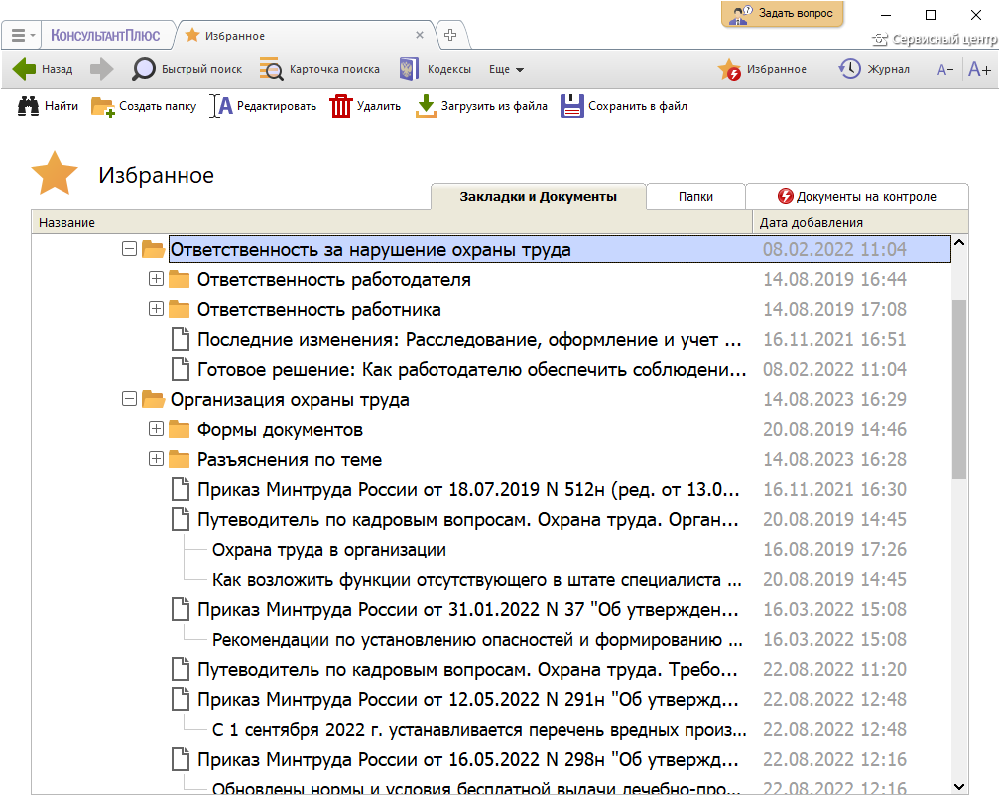Open Избранное star in toolbar

point(729,69)
